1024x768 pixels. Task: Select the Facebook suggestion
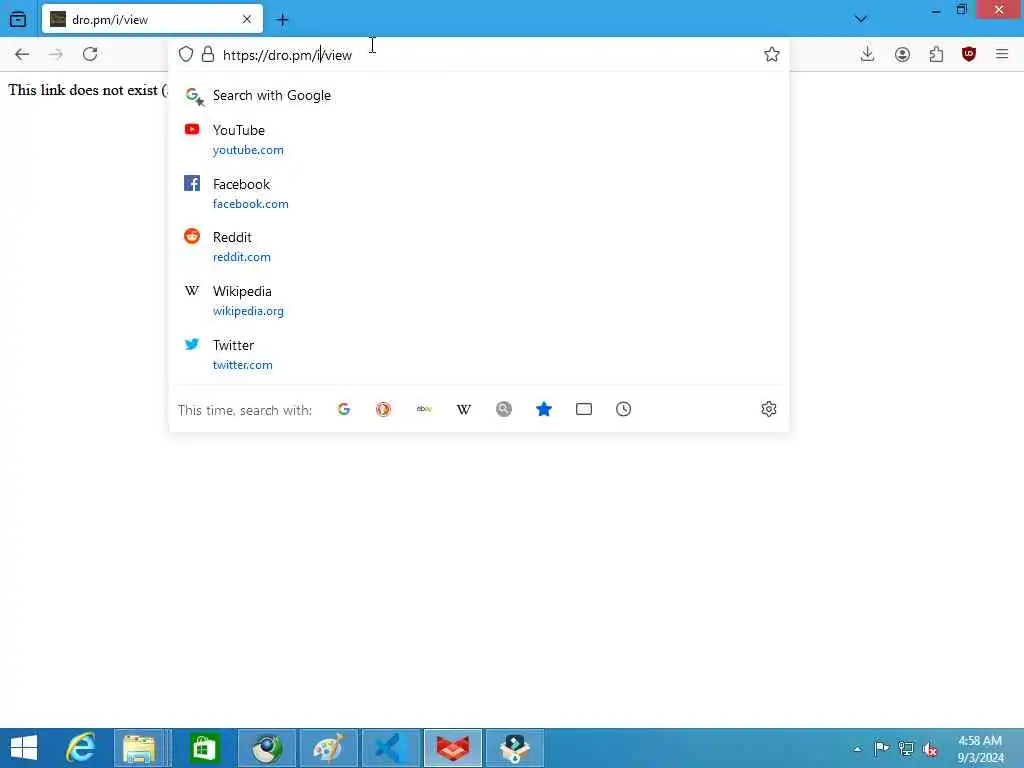(479, 193)
